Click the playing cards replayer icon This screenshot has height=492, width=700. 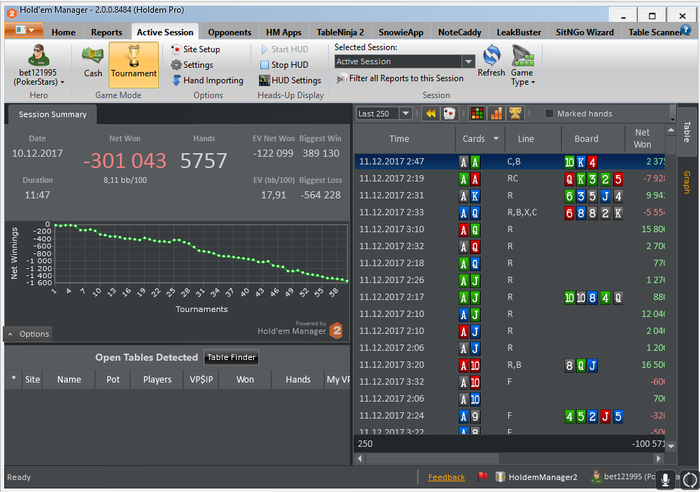click(x=449, y=114)
